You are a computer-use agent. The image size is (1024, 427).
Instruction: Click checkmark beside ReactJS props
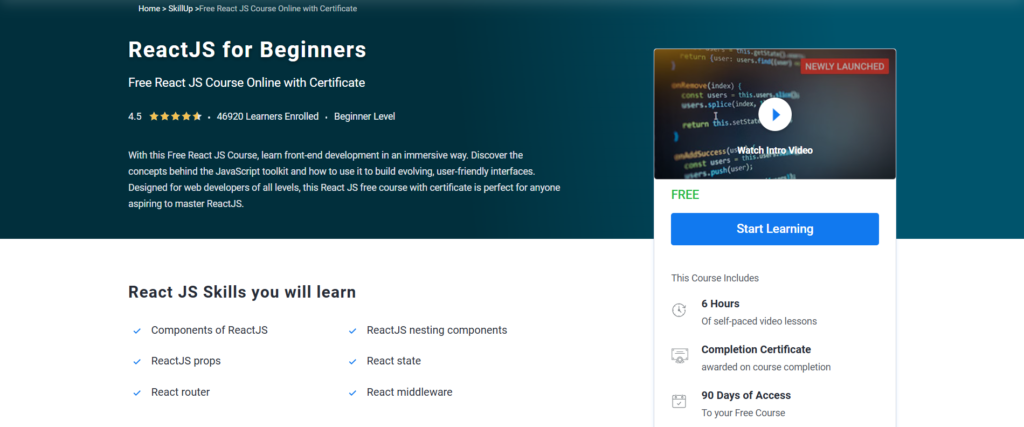[x=137, y=362]
